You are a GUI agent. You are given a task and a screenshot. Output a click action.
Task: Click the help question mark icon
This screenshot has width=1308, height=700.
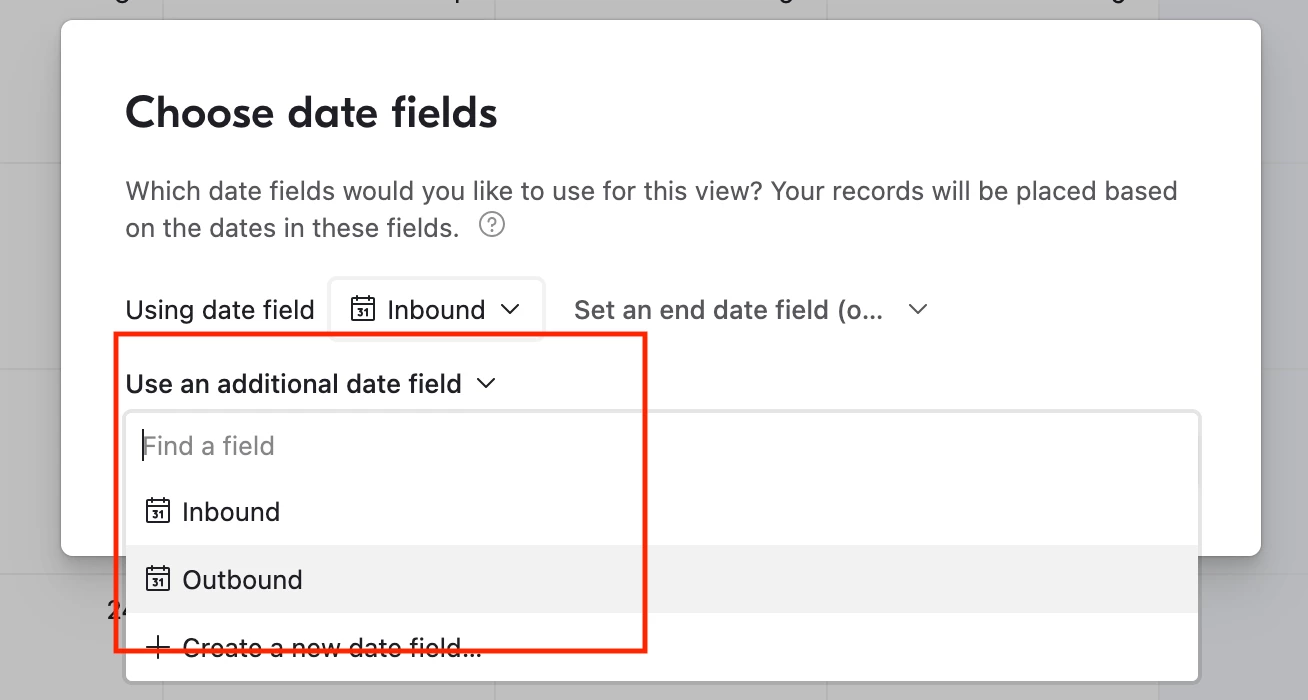492,226
